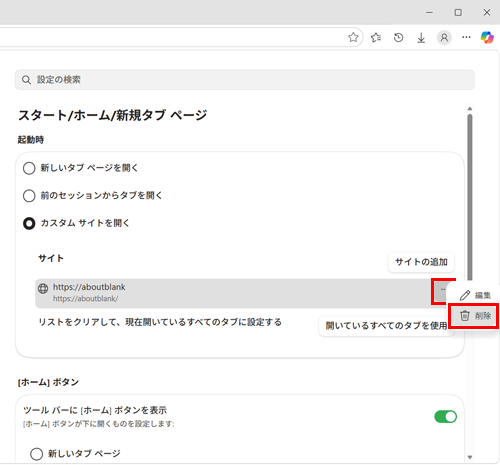Viewport: 500px width, 465px height.
Task: Open the Downloads icon
Action: click(421, 38)
